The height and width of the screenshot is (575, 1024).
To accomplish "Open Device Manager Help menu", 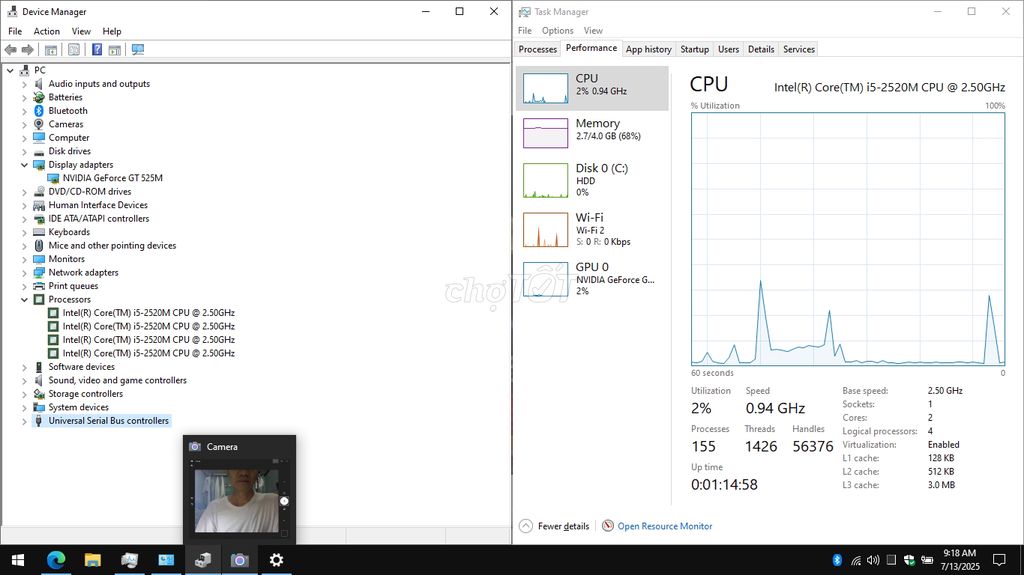I will (x=112, y=31).
